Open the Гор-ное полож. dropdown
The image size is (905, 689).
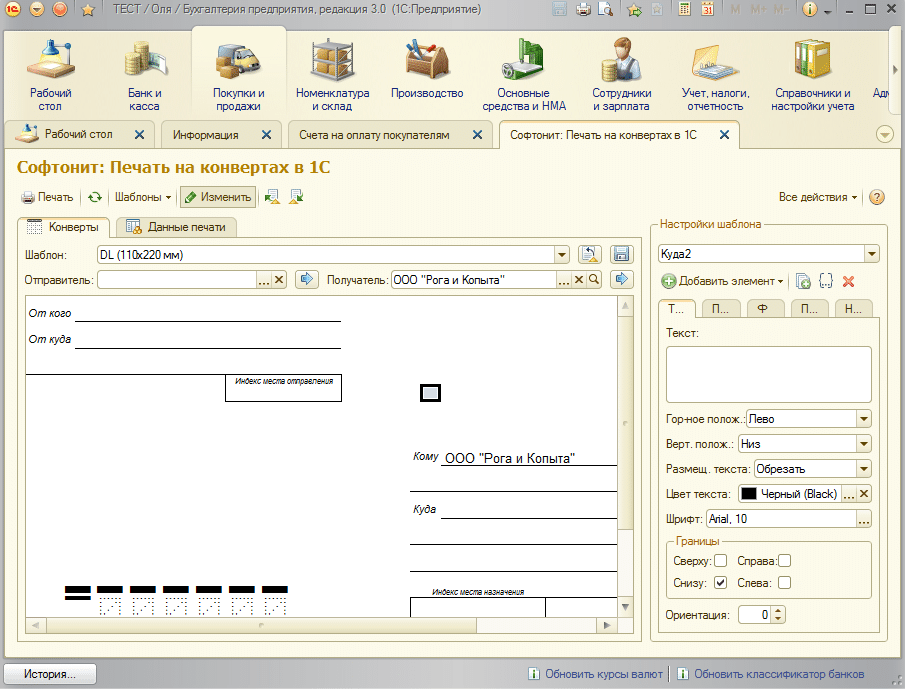pos(864,420)
